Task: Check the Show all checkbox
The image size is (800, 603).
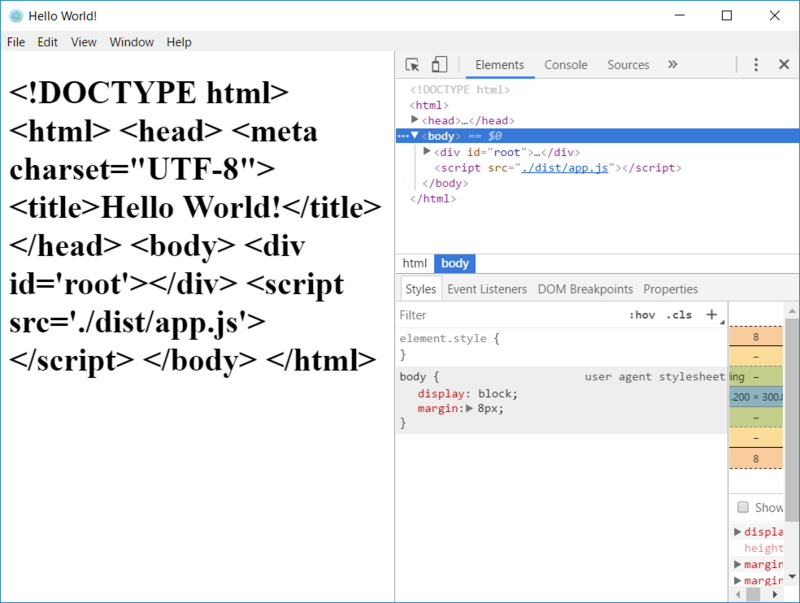Action: click(743, 507)
